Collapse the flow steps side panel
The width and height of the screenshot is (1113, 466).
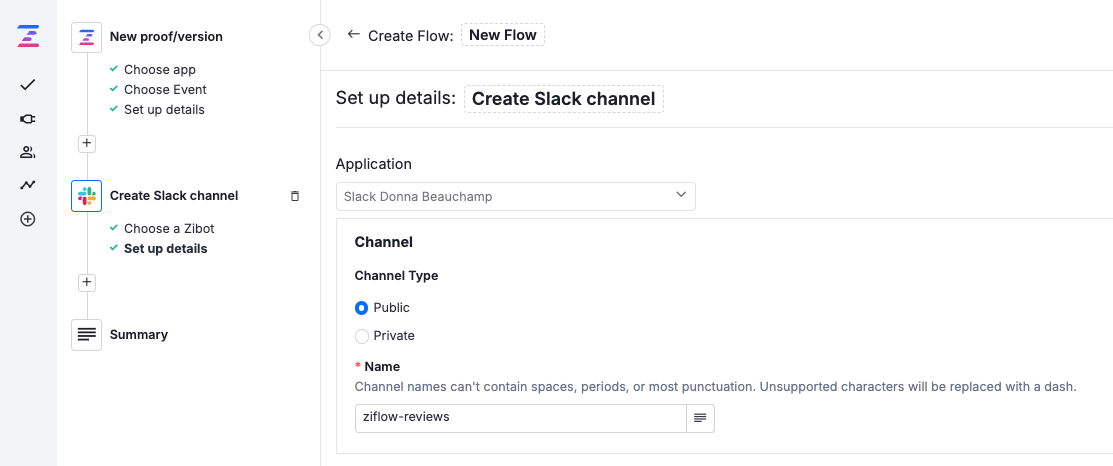coord(320,35)
